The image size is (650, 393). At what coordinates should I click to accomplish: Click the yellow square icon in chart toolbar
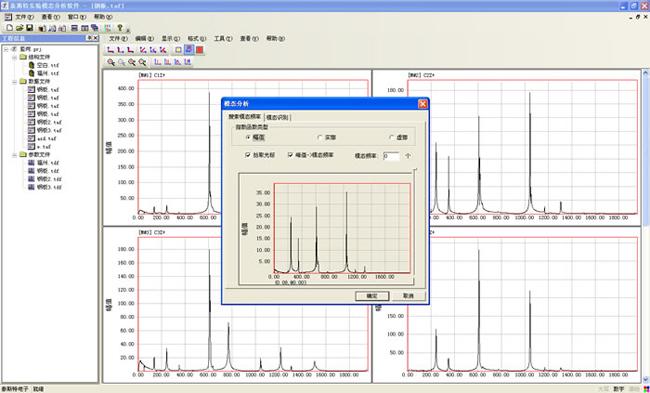[178, 50]
